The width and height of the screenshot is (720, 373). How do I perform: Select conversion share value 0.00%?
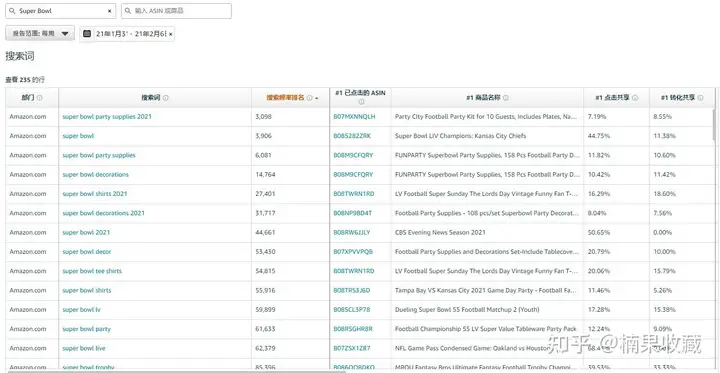(x=663, y=232)
